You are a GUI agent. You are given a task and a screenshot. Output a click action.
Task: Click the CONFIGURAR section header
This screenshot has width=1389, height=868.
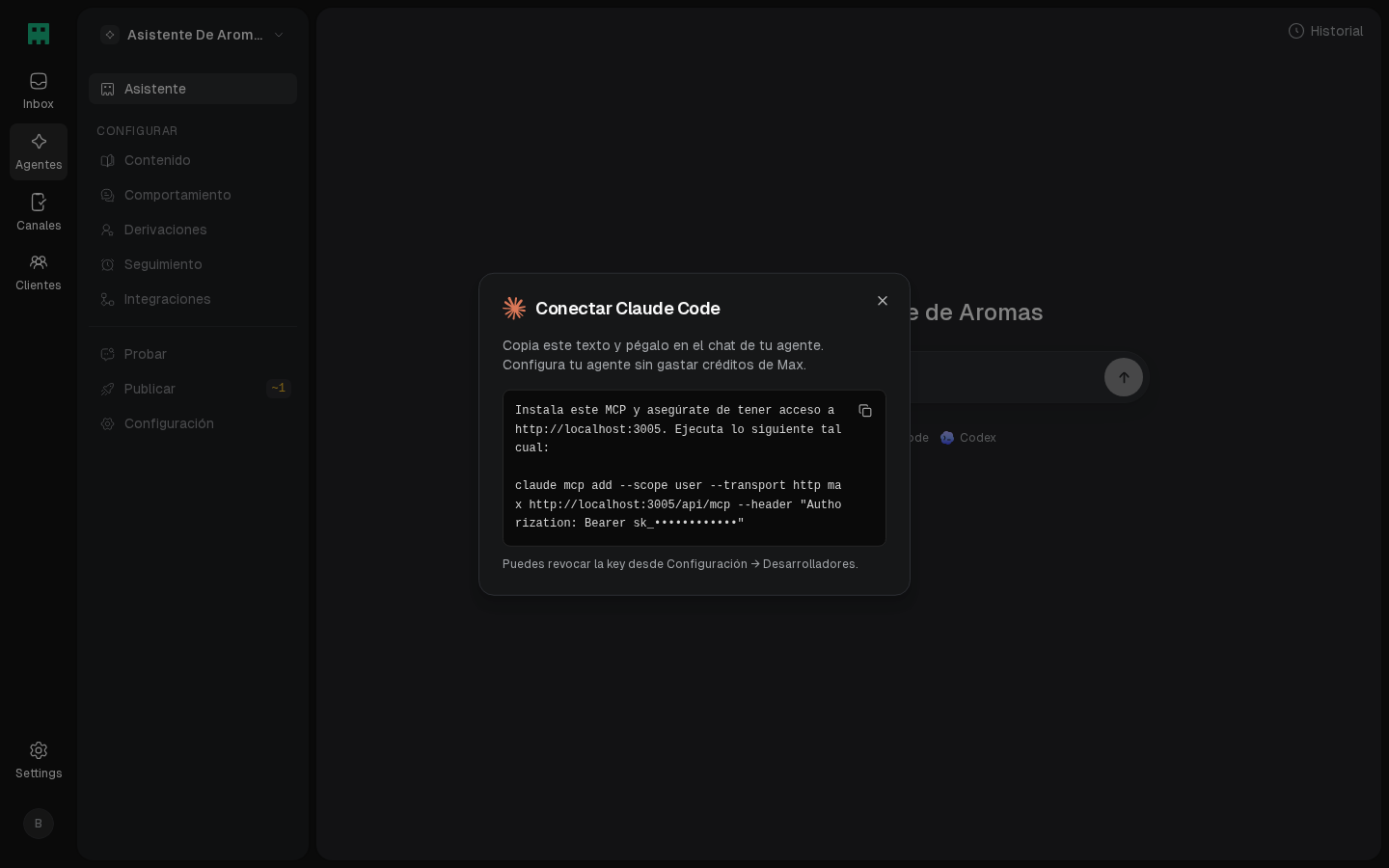point(137,131)
